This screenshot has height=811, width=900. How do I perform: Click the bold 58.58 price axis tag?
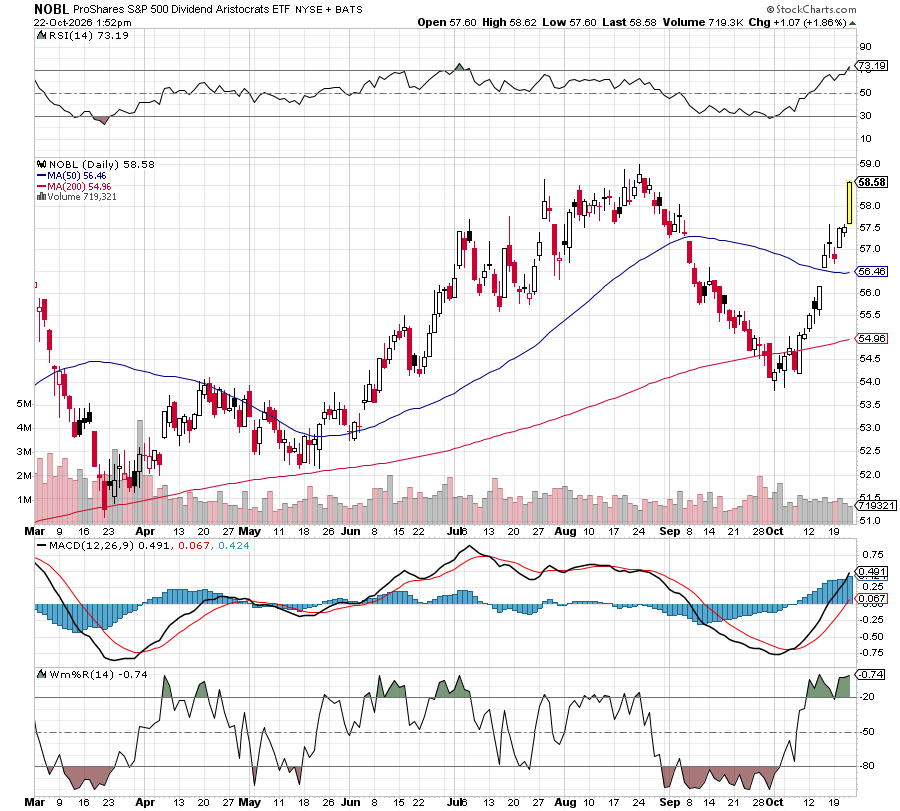pos(872,183)
